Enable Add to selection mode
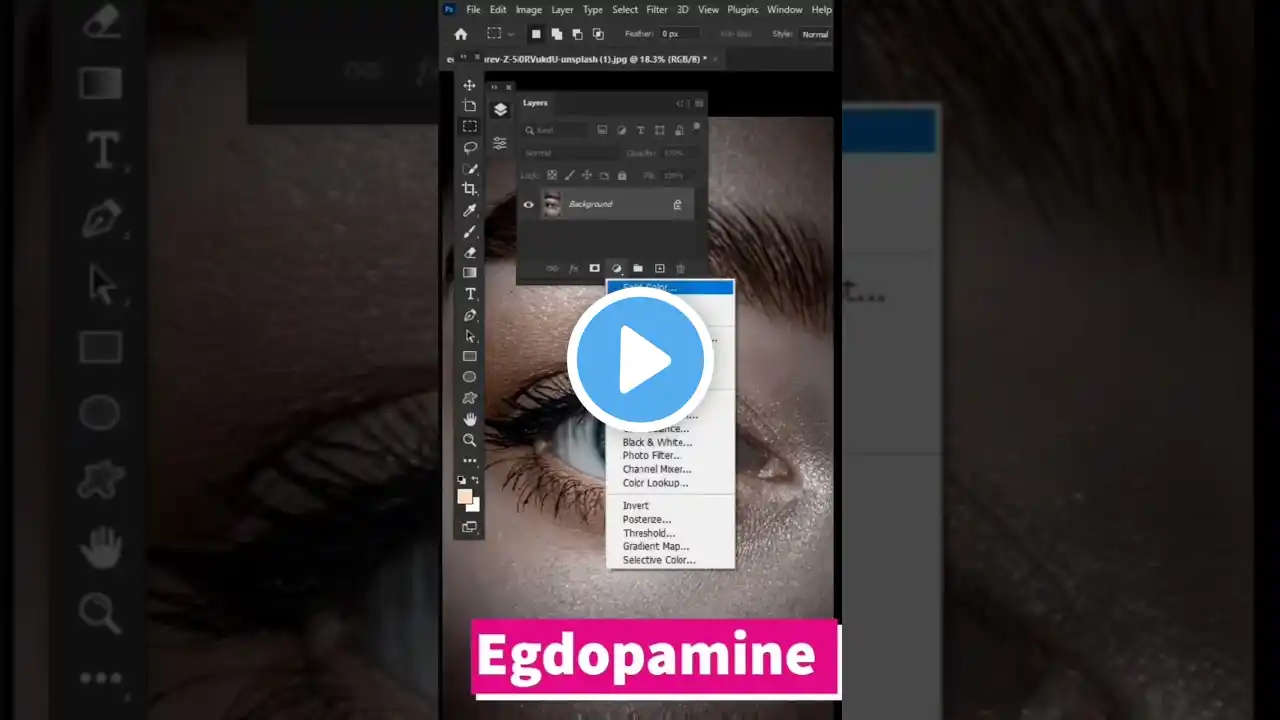 (x=557, y=34)
